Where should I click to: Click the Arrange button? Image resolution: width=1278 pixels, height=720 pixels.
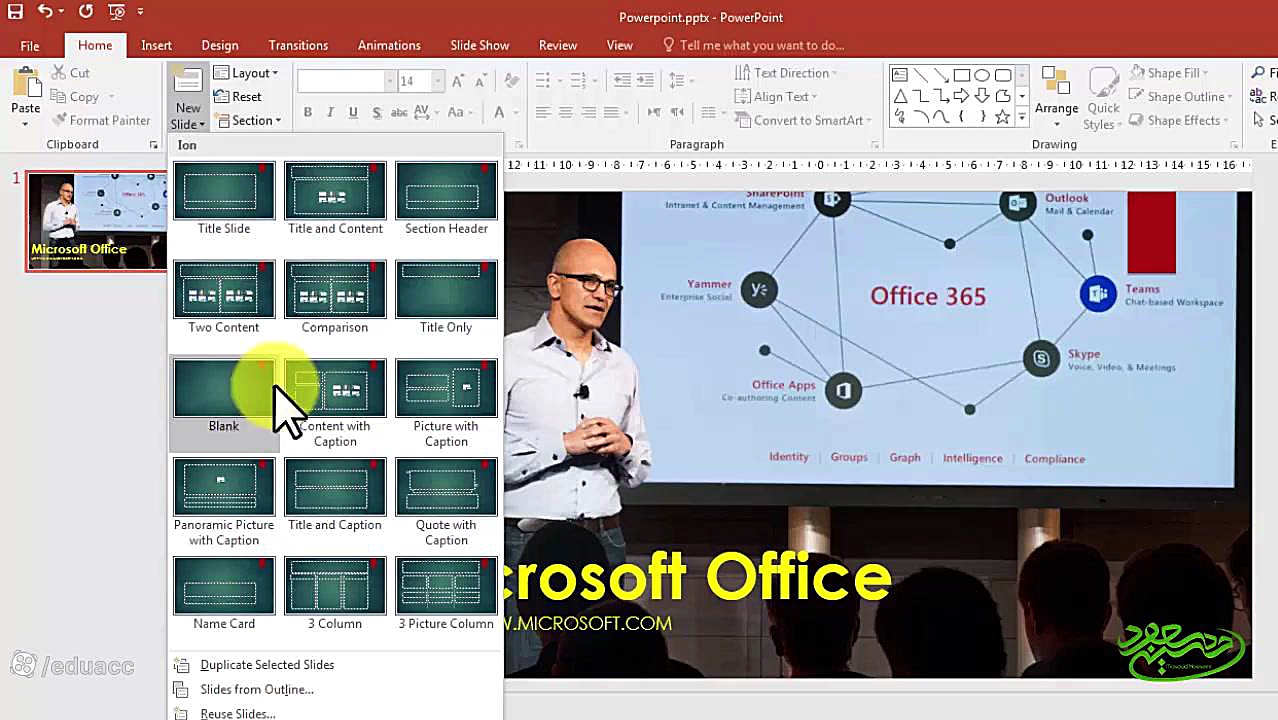(1056, 96)
